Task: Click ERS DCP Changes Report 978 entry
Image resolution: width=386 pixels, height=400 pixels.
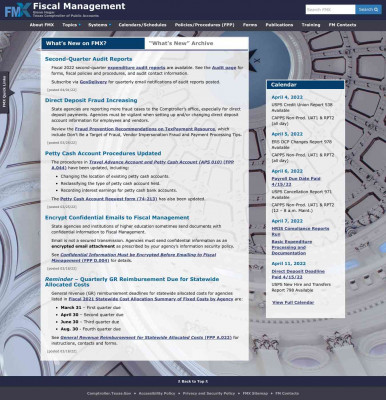Action: [301, 144]
